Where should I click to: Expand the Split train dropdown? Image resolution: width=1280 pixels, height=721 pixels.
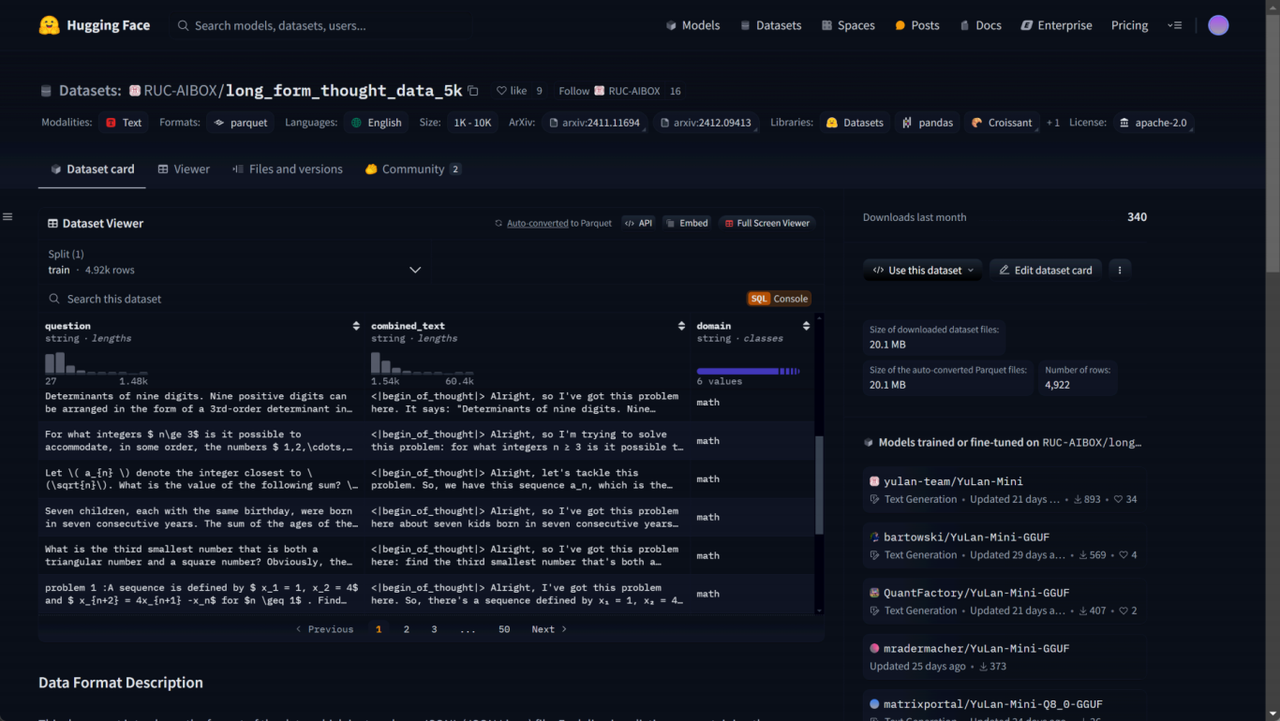235,262
